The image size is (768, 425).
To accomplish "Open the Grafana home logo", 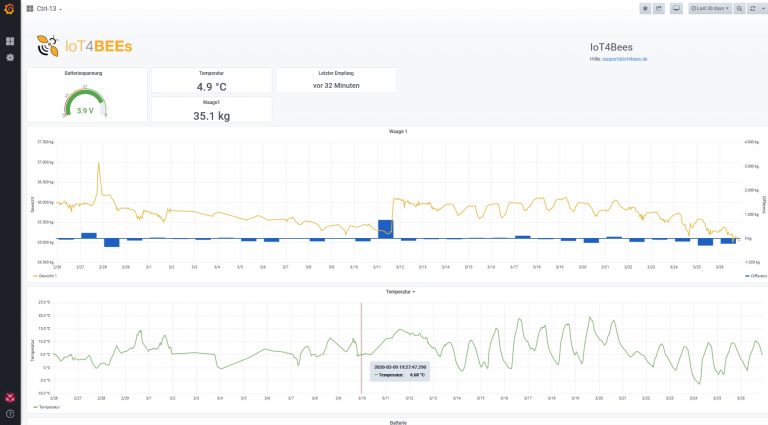I will (9, 8).
